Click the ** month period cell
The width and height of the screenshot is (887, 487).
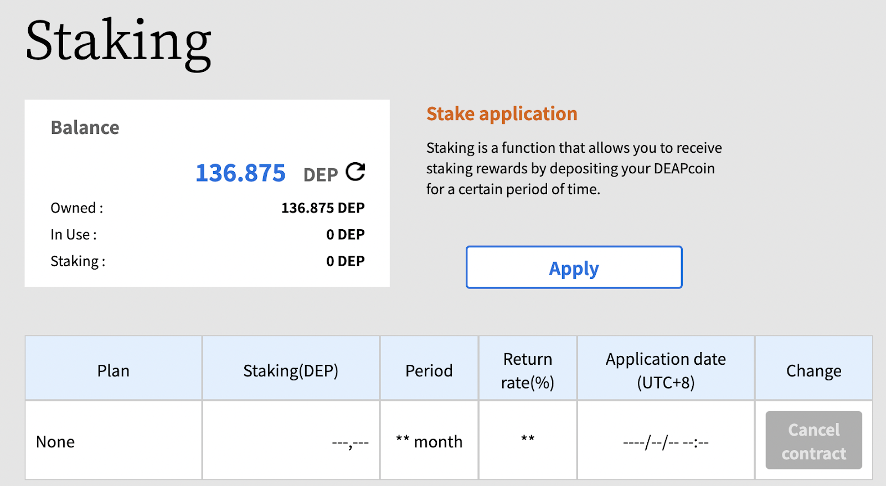coord(429,441)
